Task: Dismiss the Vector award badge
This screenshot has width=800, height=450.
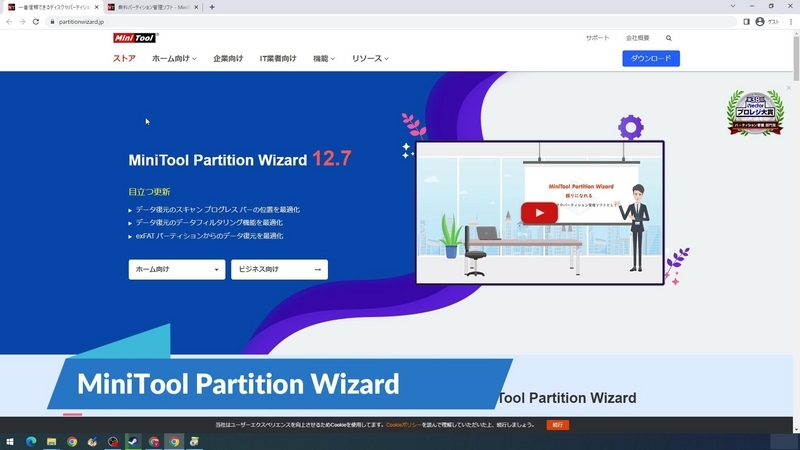Action: pyautogui.click(x=788, y=88)
